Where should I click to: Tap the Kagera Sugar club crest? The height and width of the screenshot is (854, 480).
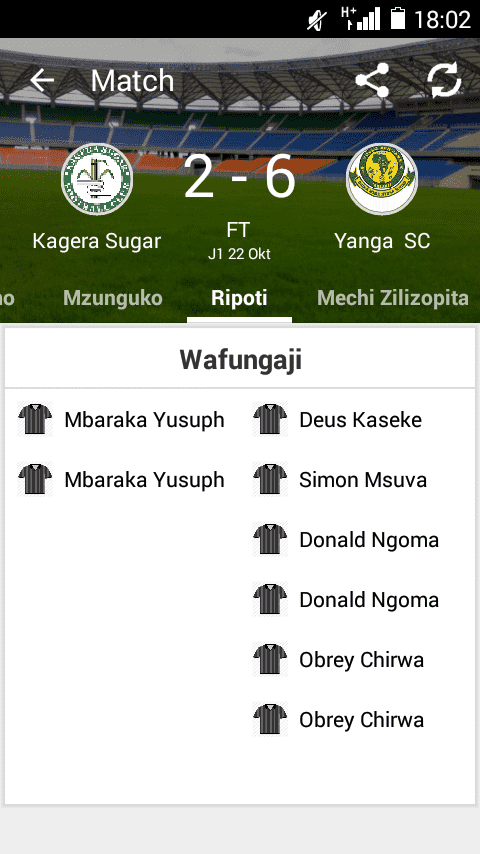click(97, 179)
